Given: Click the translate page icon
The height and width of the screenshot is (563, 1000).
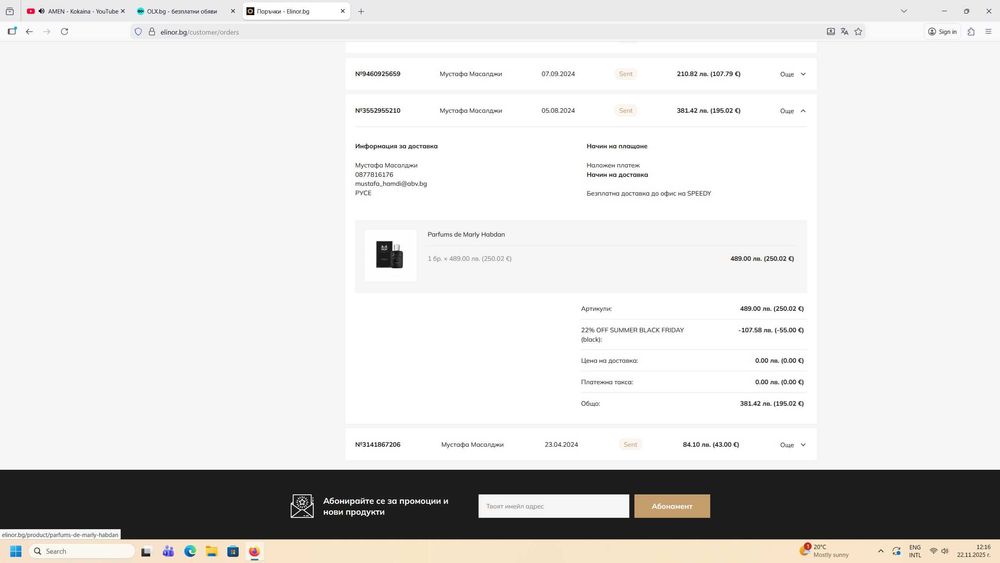Looking at the screenshot, I should tap(844, 31).
